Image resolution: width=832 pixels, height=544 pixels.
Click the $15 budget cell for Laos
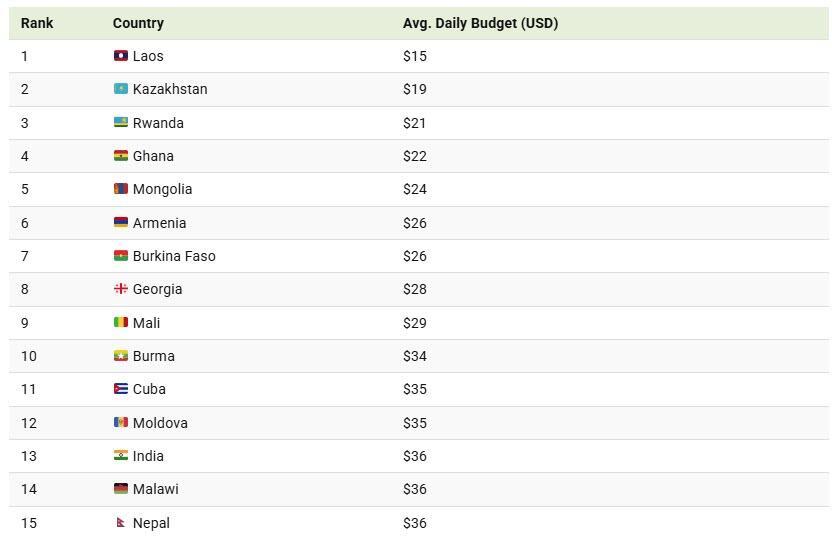point(415,56)
